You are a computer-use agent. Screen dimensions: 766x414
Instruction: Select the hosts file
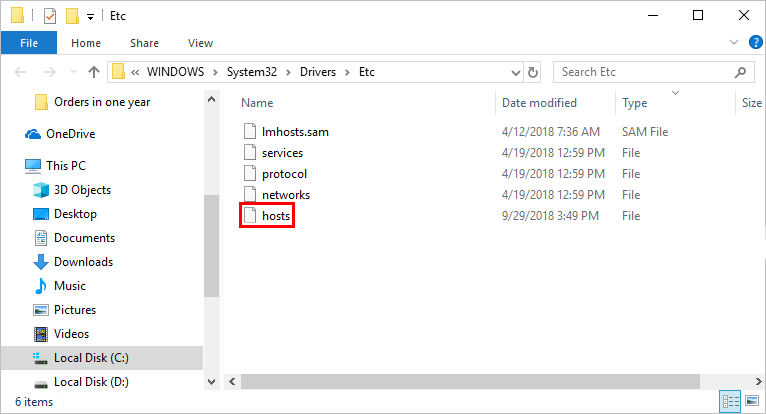click(x=276, y=216)
